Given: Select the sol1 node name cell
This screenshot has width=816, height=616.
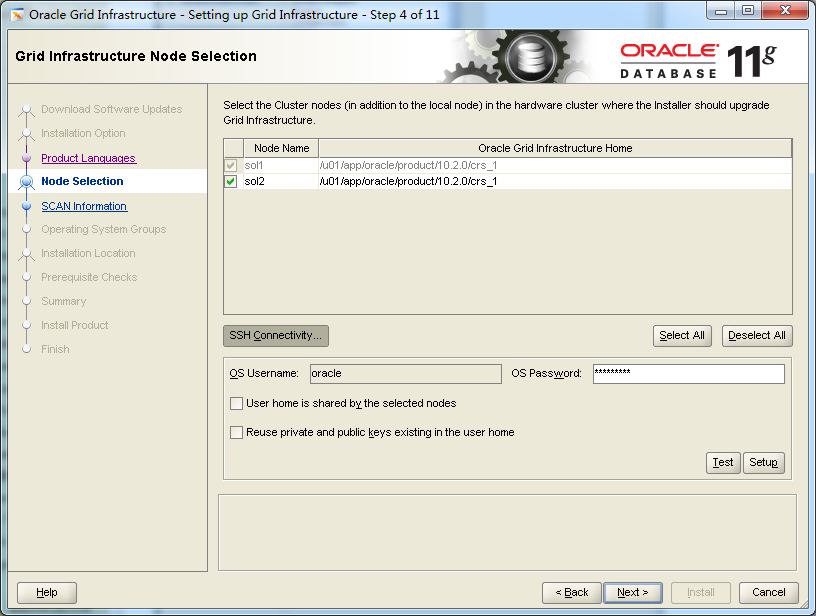Looking at the screenshot, I should (x=281, y=165).
